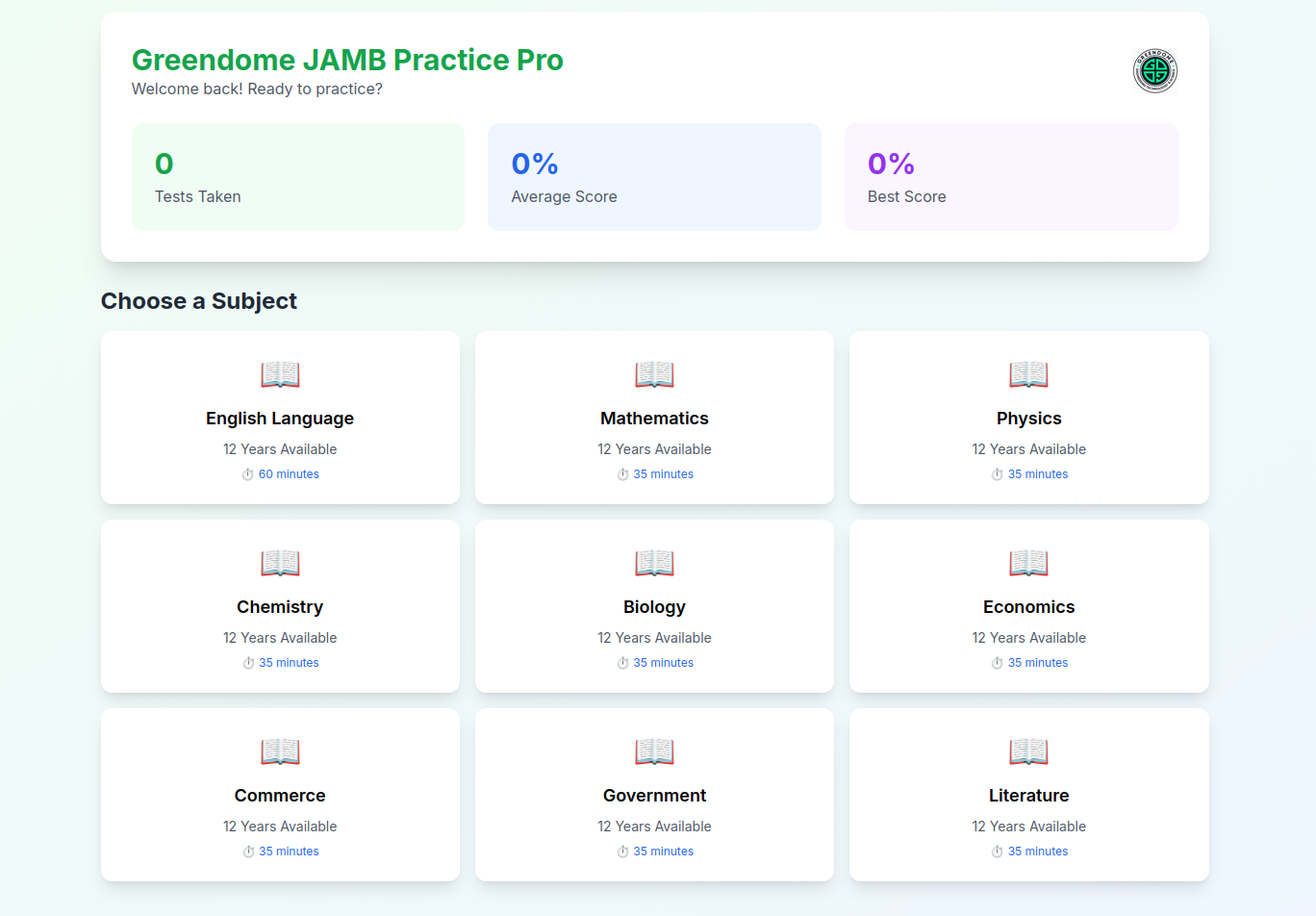1316x916 pixels.
Task: Click the book icon above Government
Action: click(x=654, y=751)
